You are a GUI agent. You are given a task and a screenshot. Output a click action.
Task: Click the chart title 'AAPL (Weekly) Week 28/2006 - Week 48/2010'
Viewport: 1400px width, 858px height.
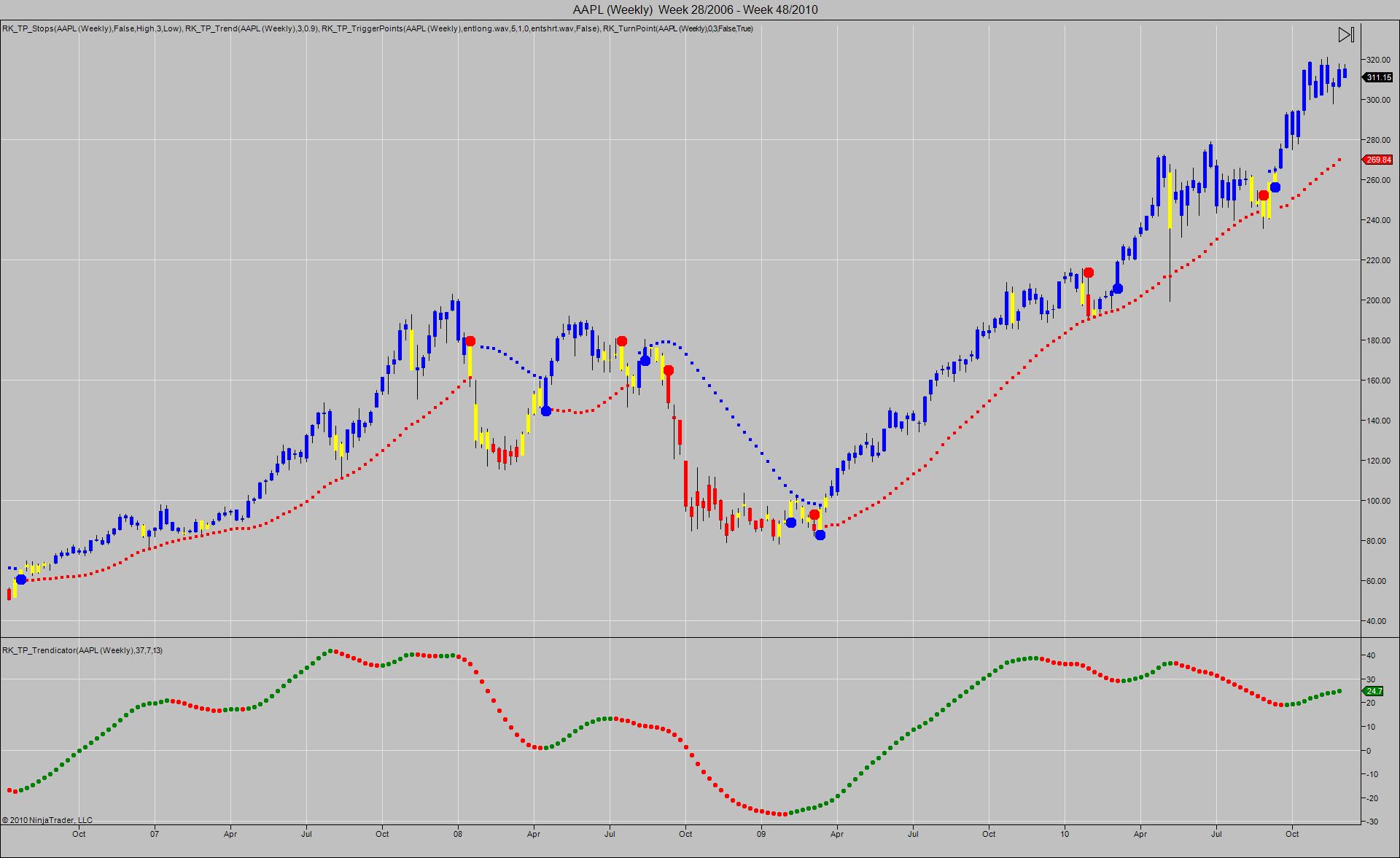(695, 9)
